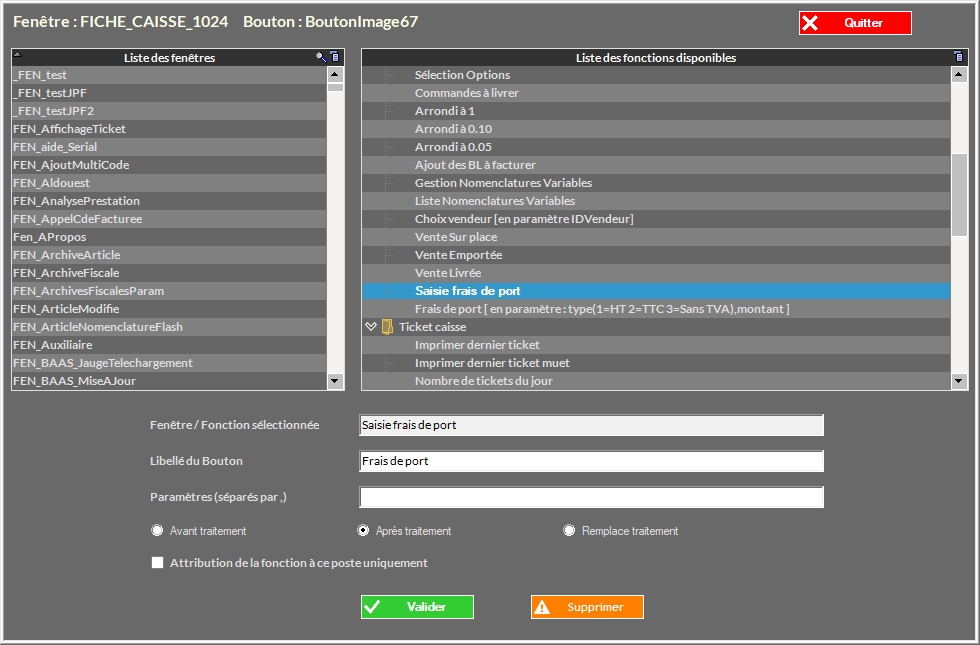This screenshot has width=980, height=645.
Task: Click the red X icon on Quitter
Action: tap(811, 23)
